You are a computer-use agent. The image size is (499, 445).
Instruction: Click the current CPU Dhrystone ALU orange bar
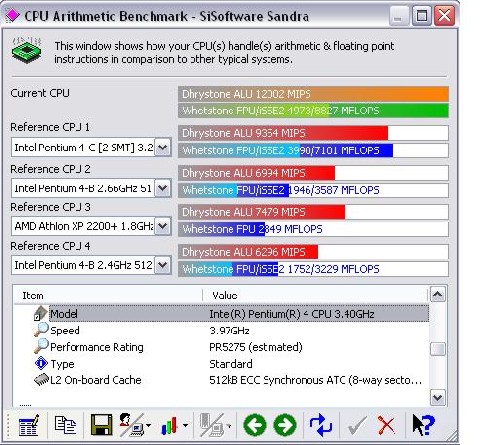[313, 94]
